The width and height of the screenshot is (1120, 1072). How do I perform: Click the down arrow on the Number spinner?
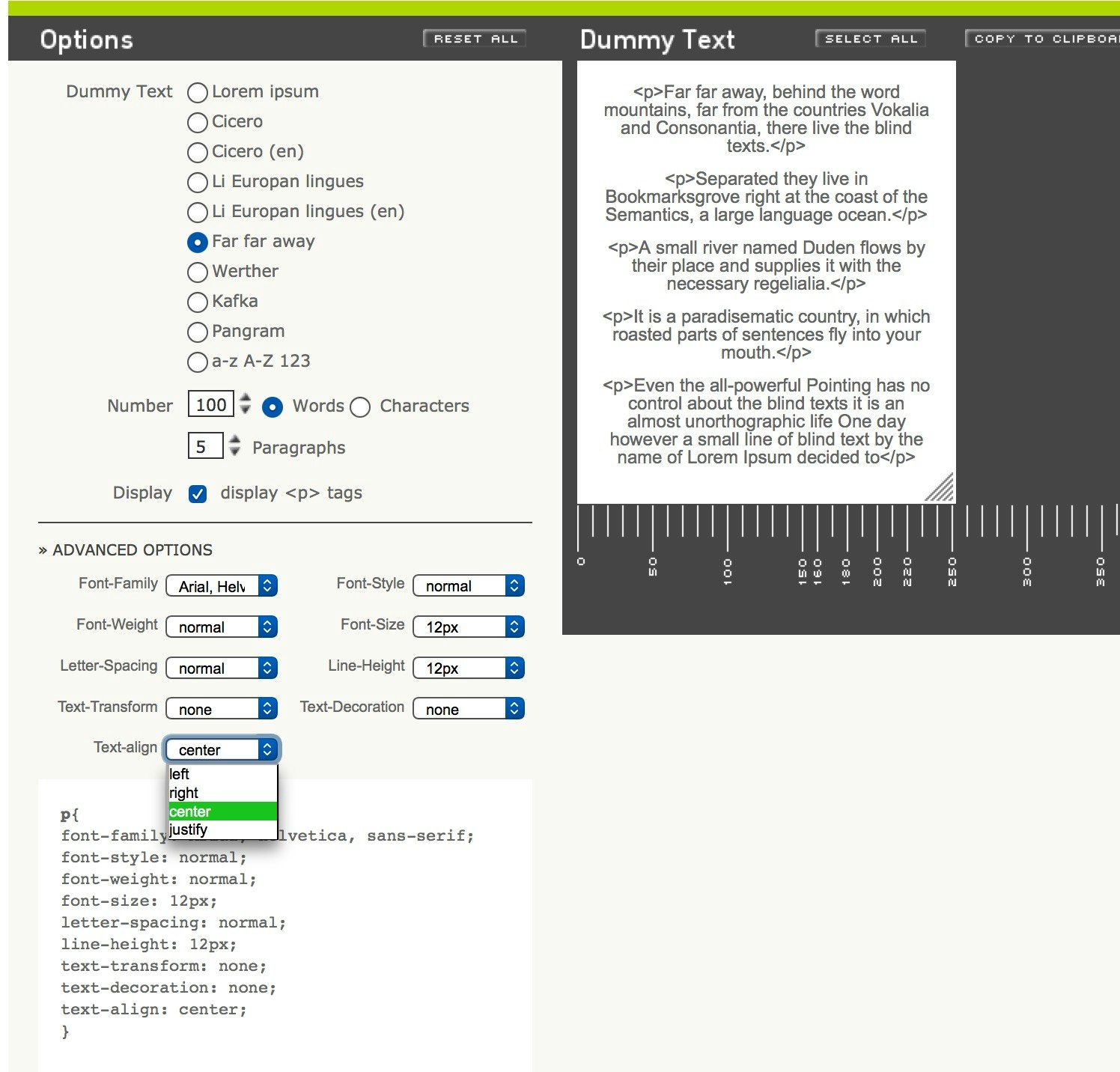point(245,412)
